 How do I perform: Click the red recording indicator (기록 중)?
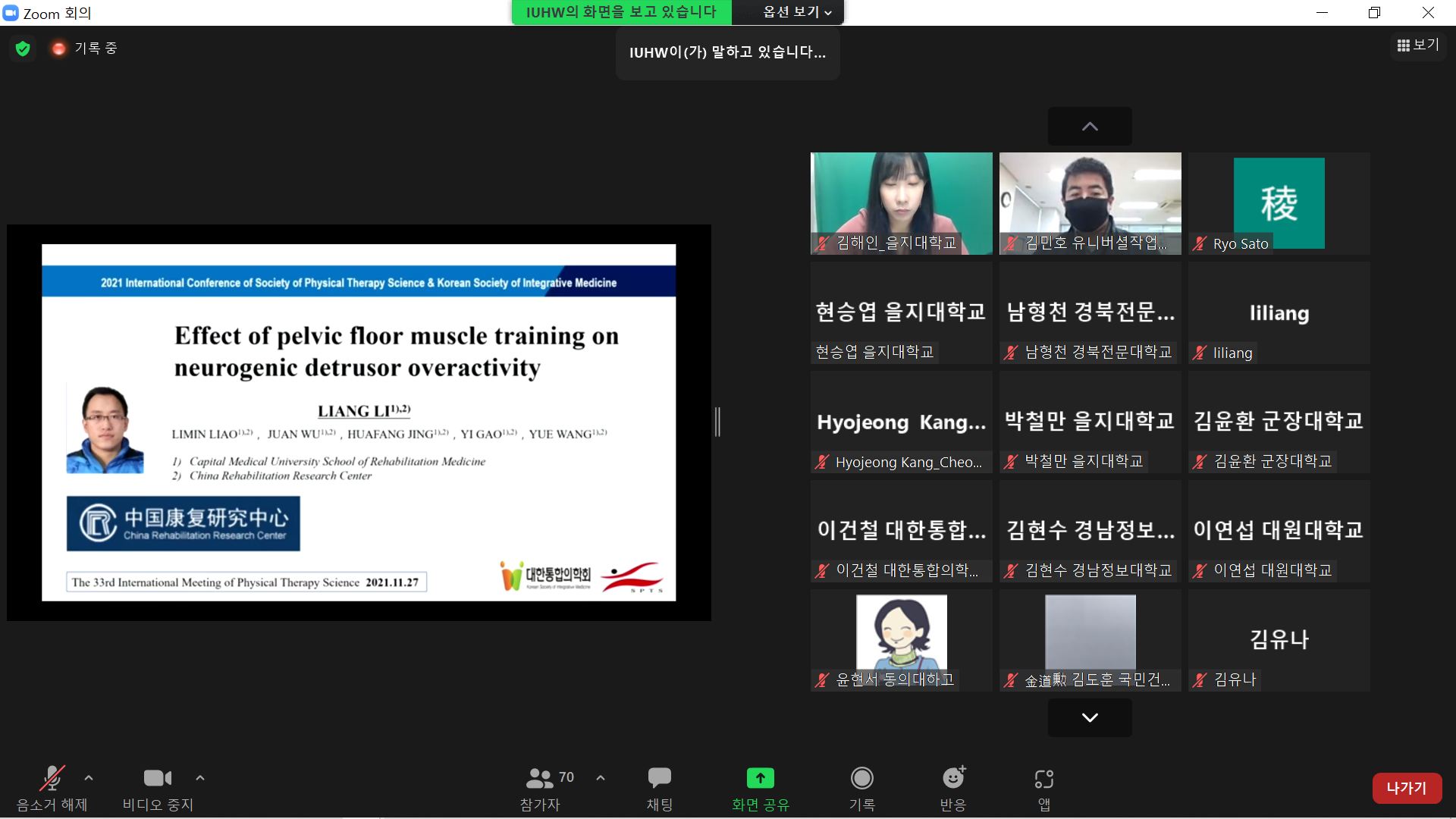click(x=58, y=49)
